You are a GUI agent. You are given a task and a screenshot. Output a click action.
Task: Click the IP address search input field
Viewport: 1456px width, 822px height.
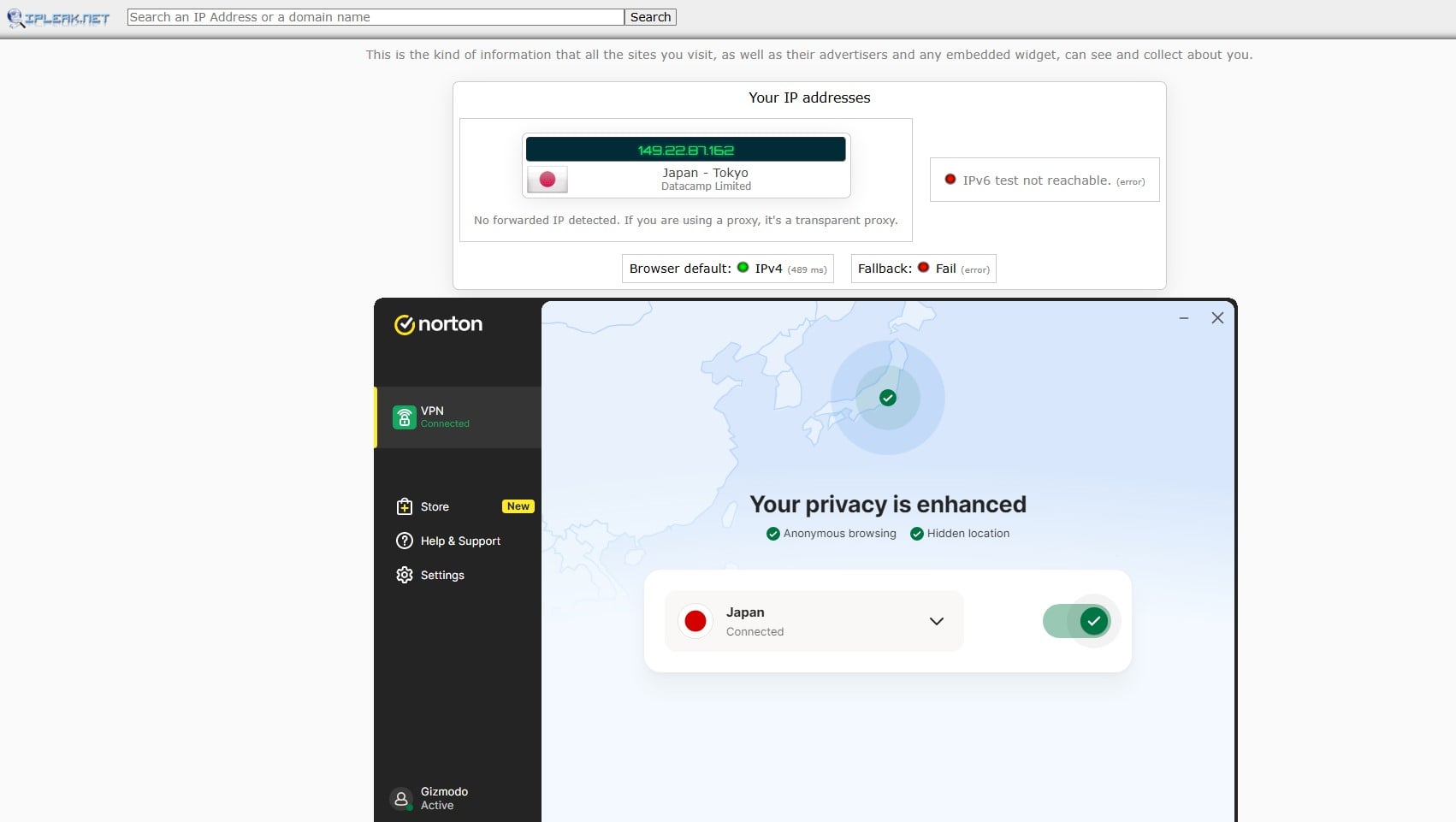coord(375,16)
